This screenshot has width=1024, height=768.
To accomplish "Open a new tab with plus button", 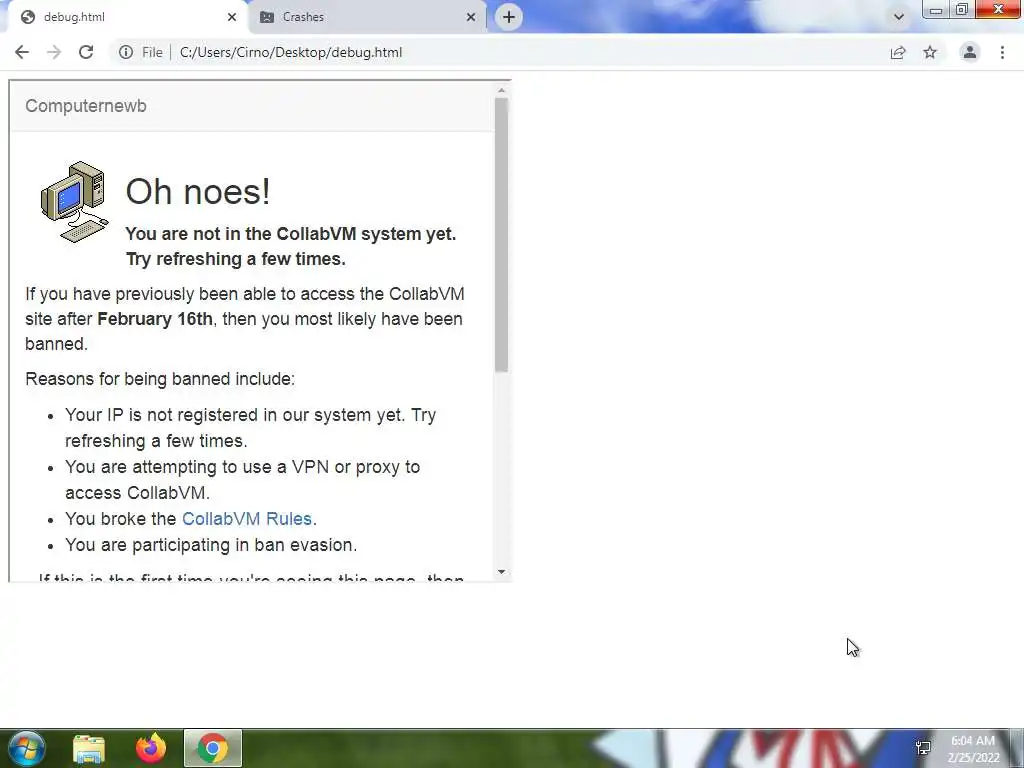I will click(509, 17).
